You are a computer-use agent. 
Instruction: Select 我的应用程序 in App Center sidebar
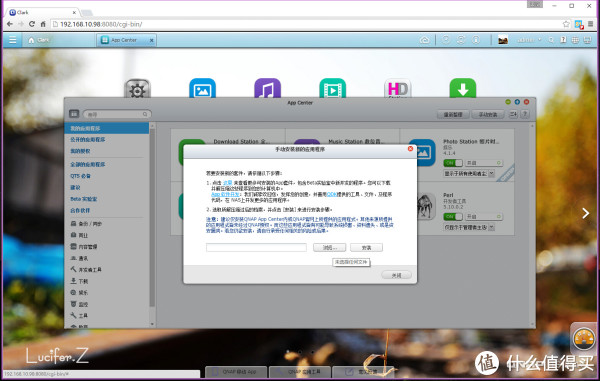point(107,128)
